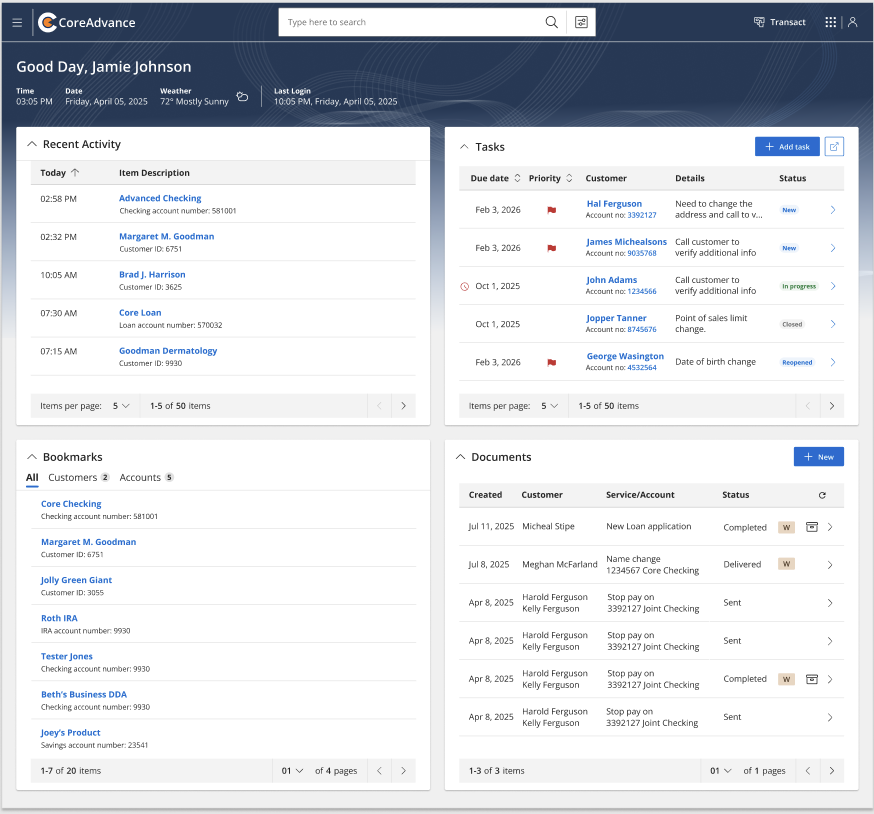Screen dimensions: 874x814
Task: Go to next page of Tasks
Action: tap(832, 406)
